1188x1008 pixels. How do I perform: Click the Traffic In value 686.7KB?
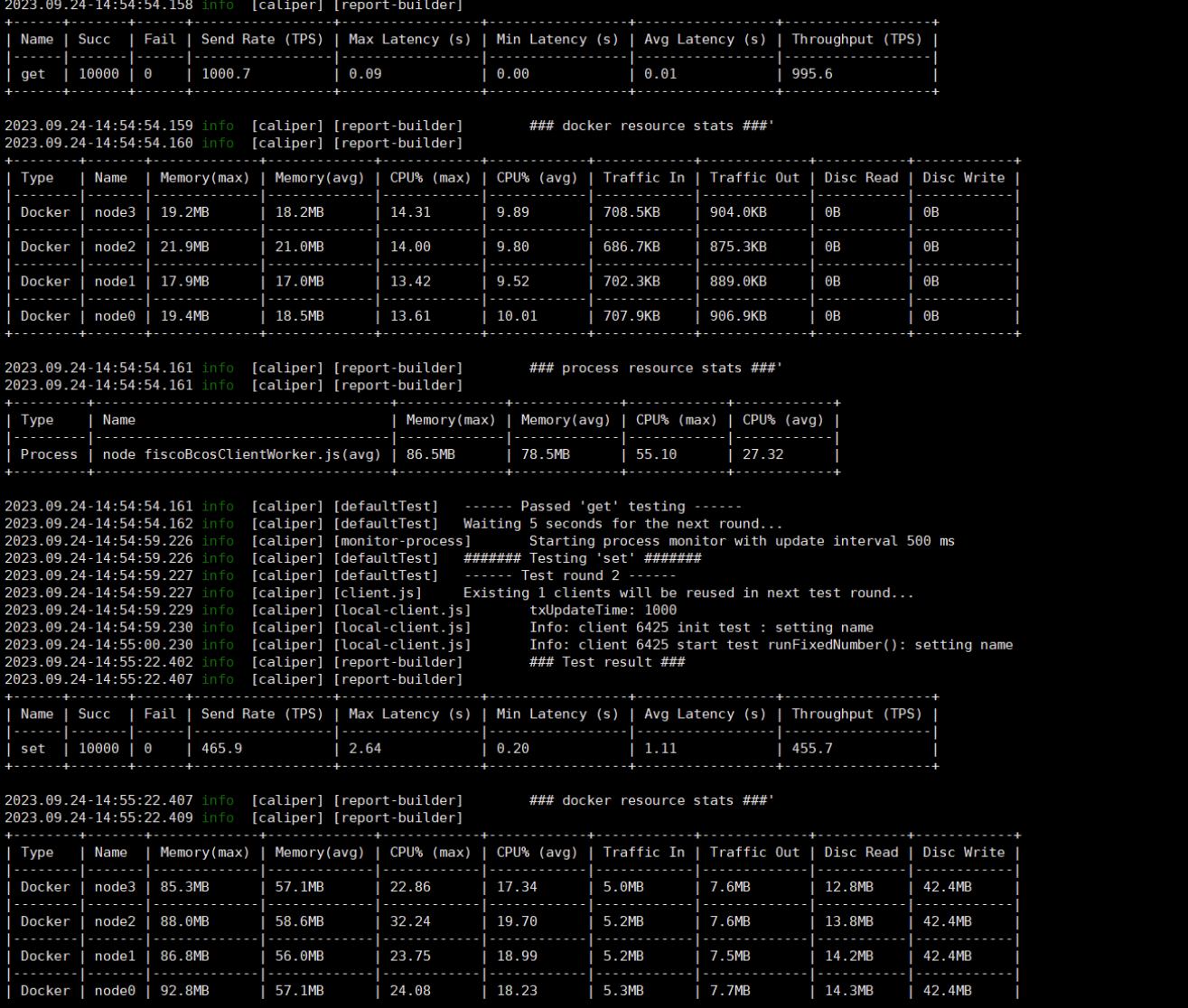631,247
